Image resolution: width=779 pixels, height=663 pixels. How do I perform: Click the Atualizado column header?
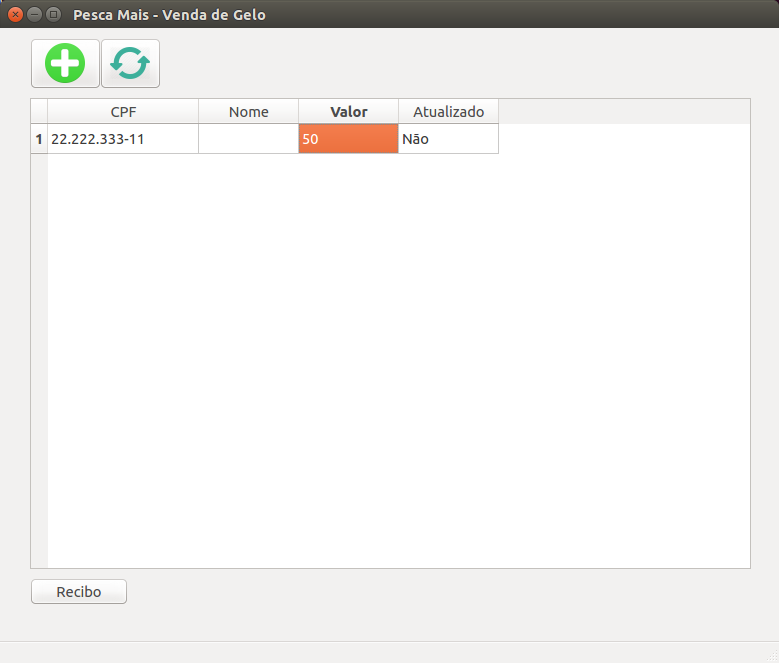point(449,112)
